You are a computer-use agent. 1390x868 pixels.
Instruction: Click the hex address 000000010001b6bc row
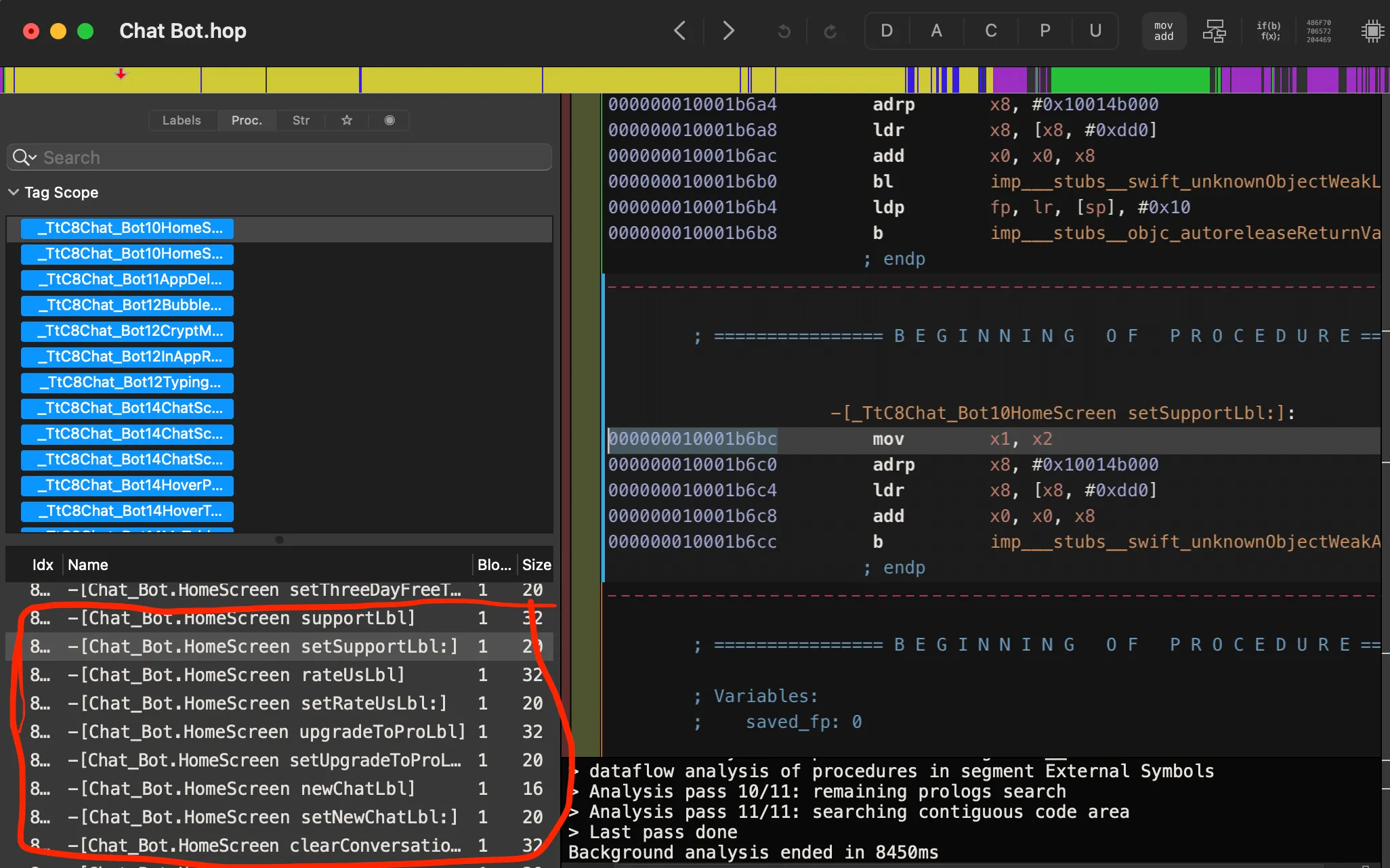[692, 438]
